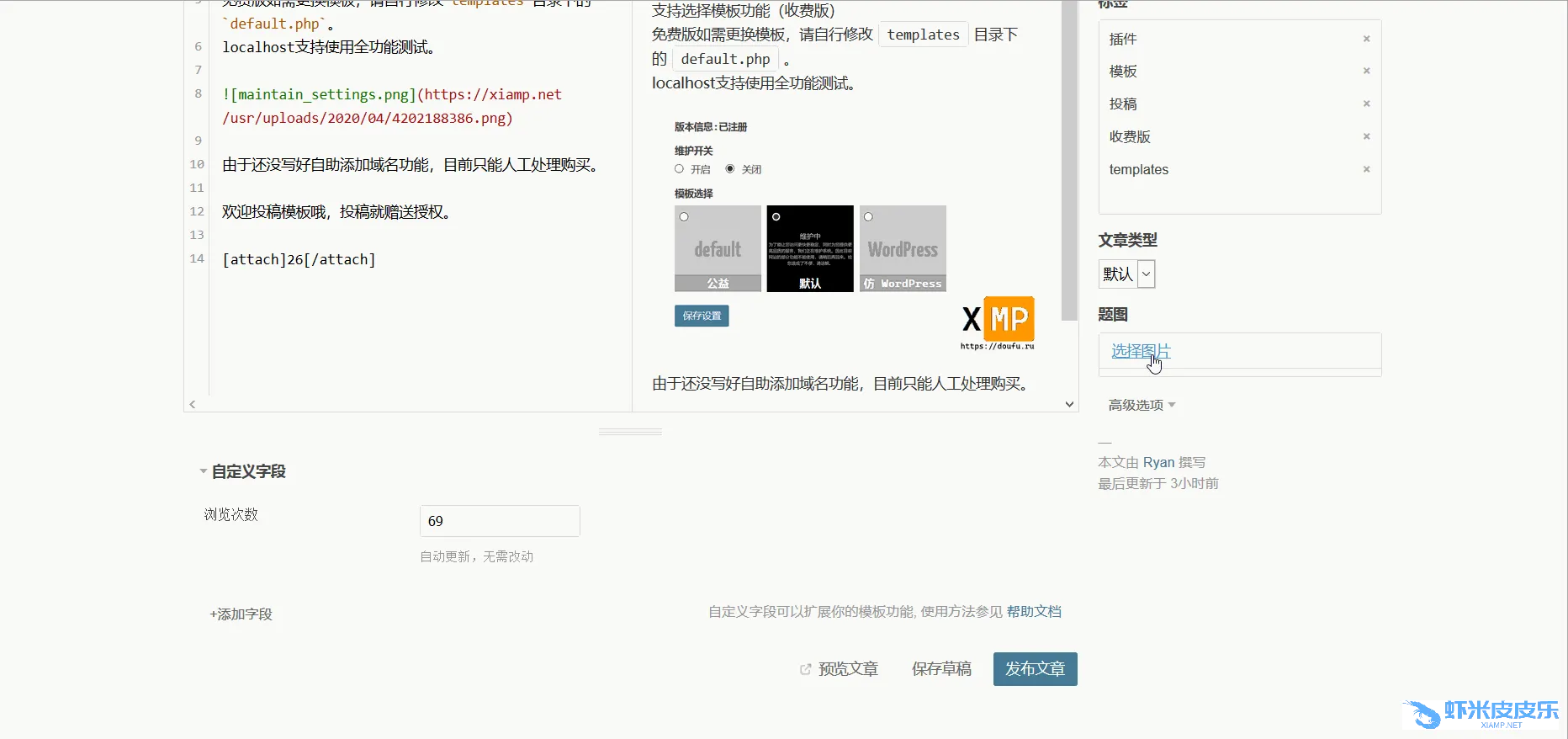Remove the 模板 tag
1568x739 pixels.
coord(1366,71)
